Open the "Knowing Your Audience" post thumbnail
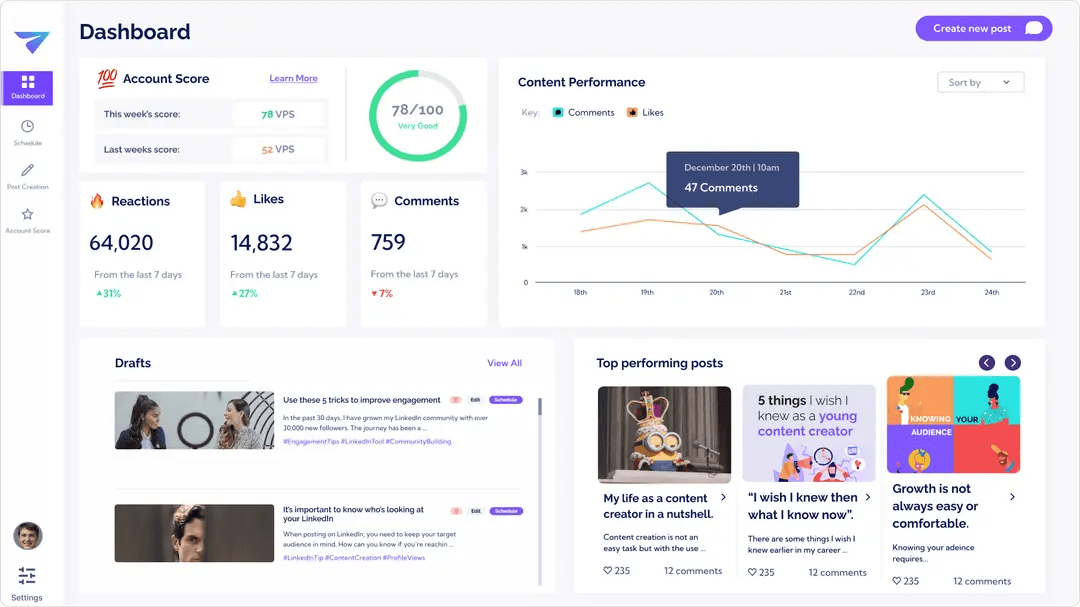The width and height of the screenshot is (1080, 607). [x=953, y=424]
